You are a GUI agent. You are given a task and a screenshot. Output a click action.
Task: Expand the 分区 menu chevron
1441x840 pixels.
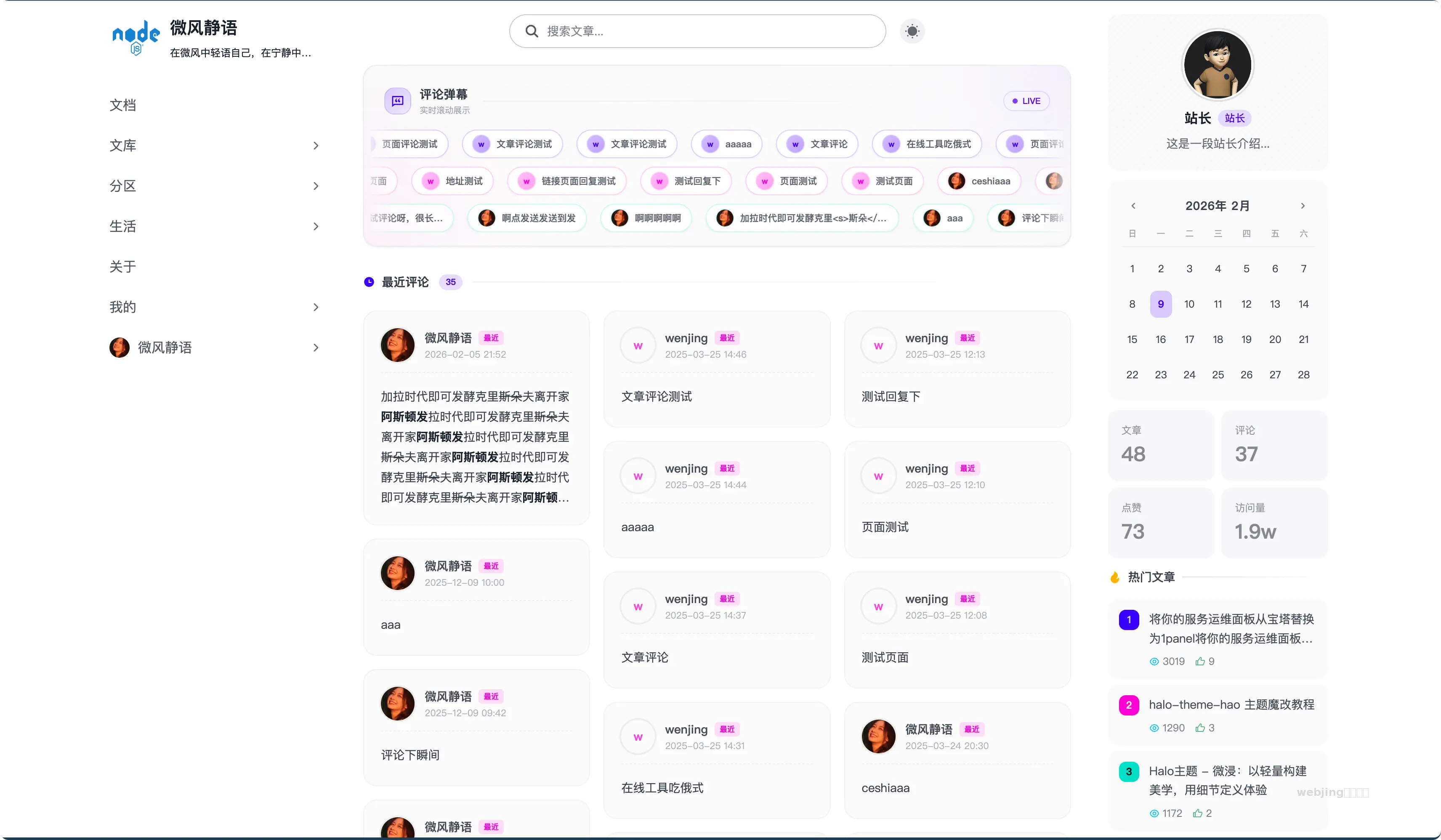(316, 186)
